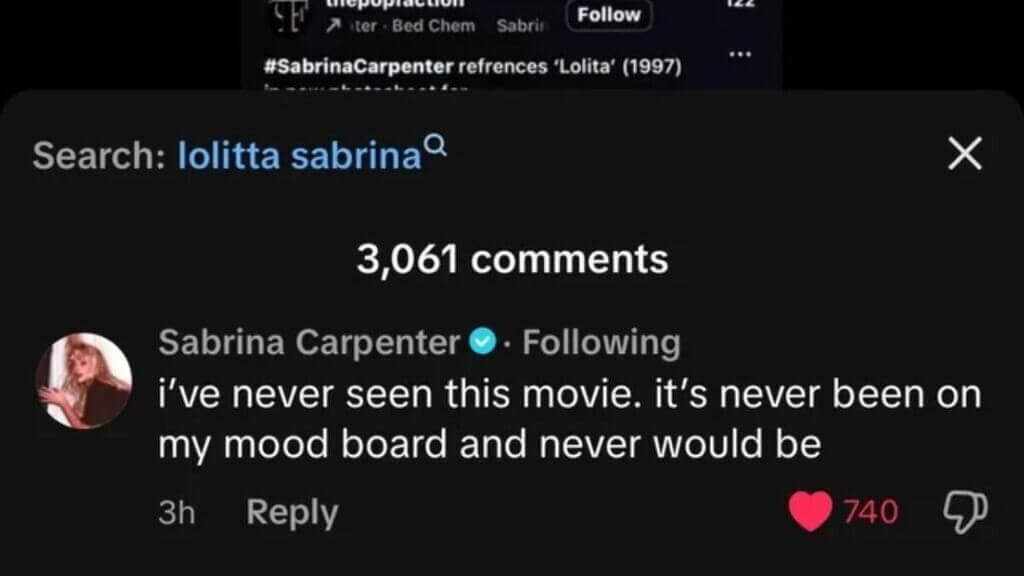Open the three-dots more options menu
This screenshot has width=1024, height=576.
[740, 54]
